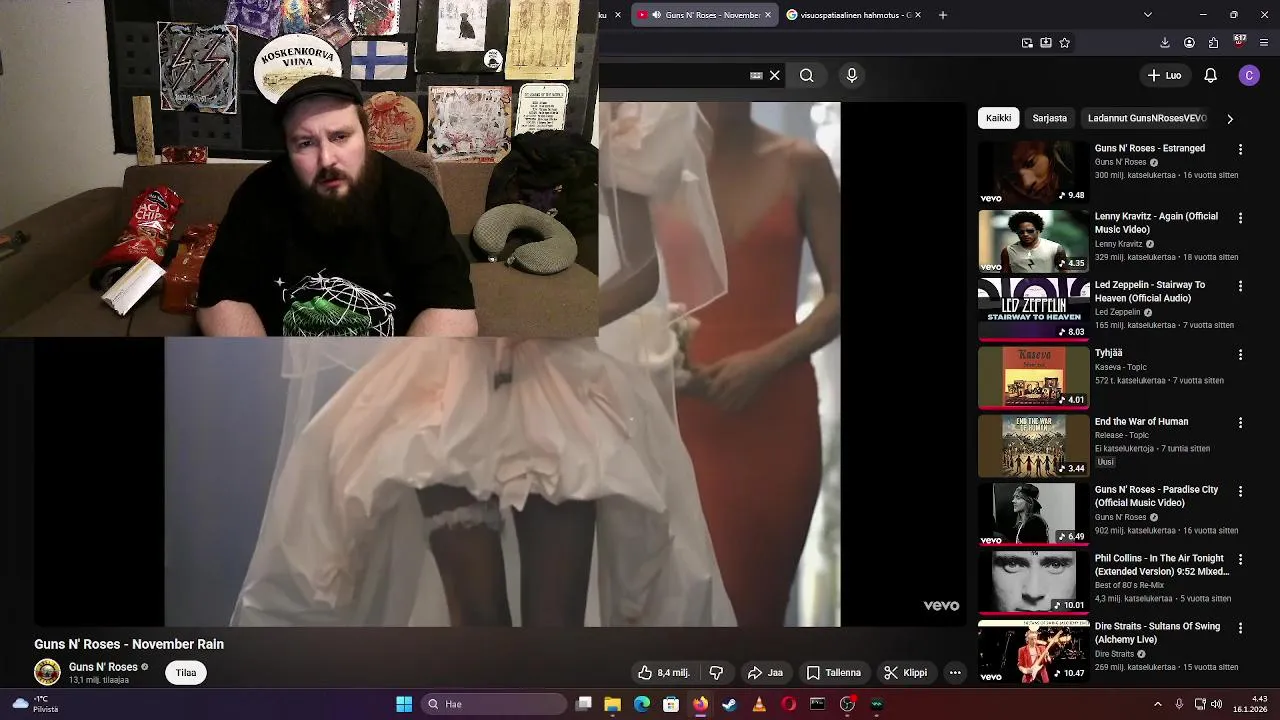Open Dire Straits Sultans Of Swing video

click(x=1033, y=651)
